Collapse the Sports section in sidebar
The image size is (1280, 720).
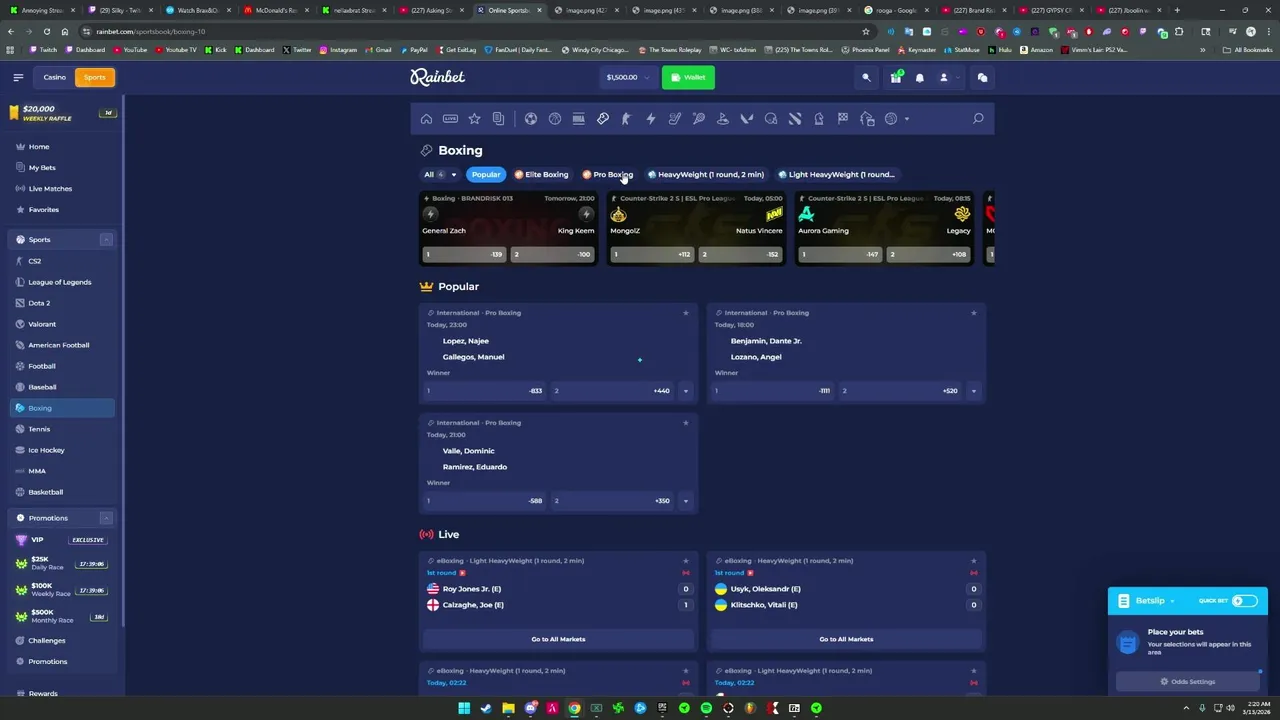(x=106, y=240)
